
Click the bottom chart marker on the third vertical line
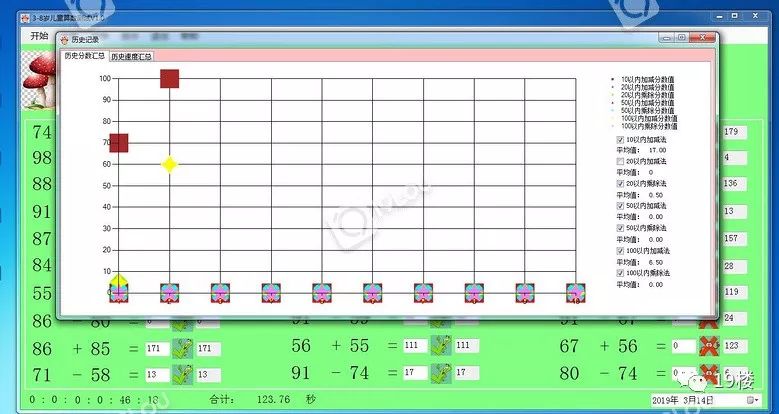[220, 293]
